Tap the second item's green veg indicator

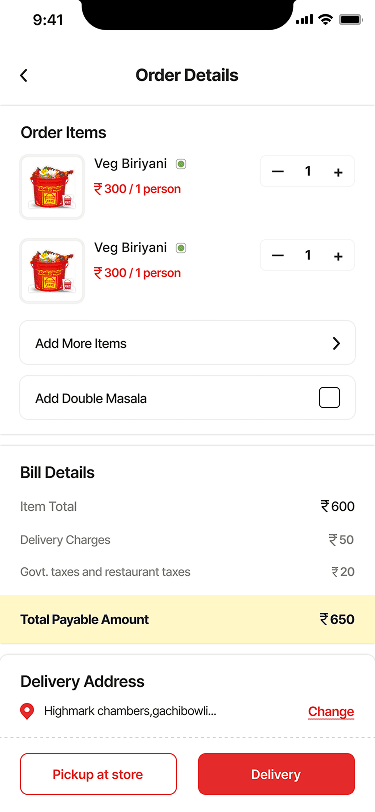coord(181,248)
